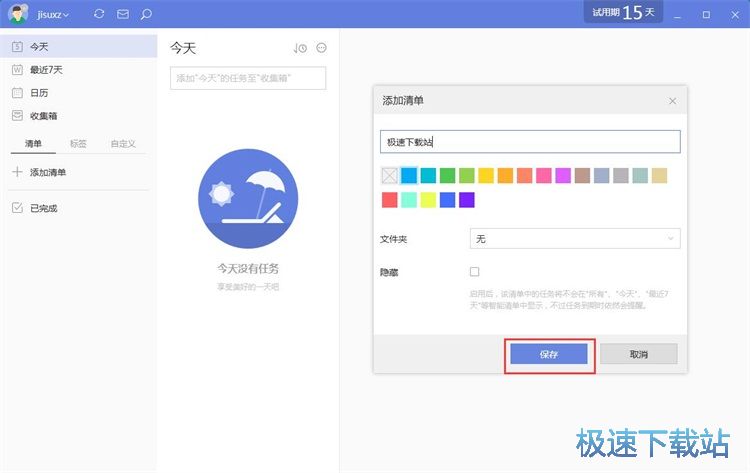Select the orange color swatch
750x473 pixels.
click(x=505, y=176)
